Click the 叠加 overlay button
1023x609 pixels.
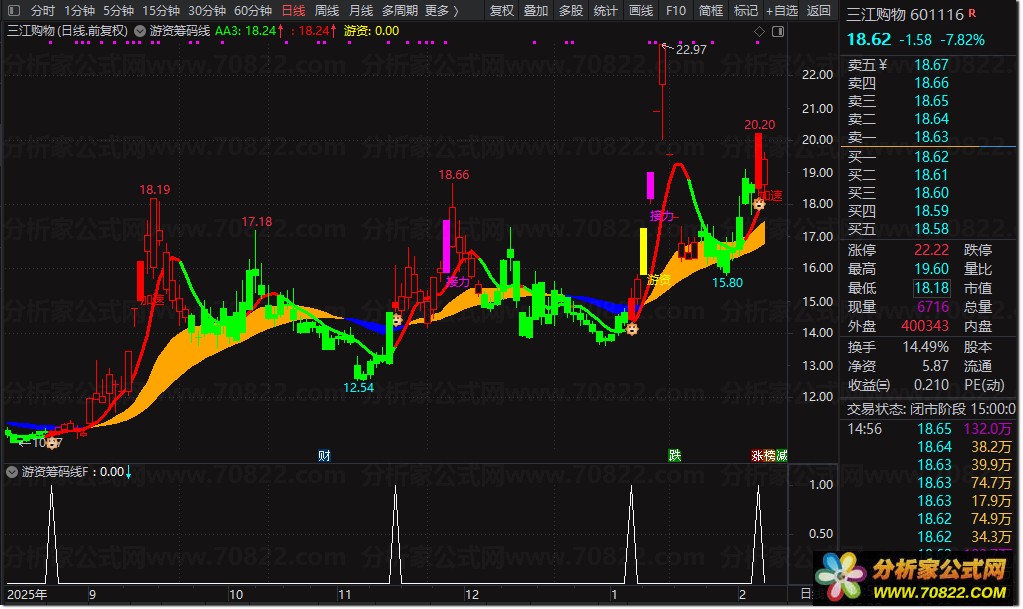coord(536,10)
